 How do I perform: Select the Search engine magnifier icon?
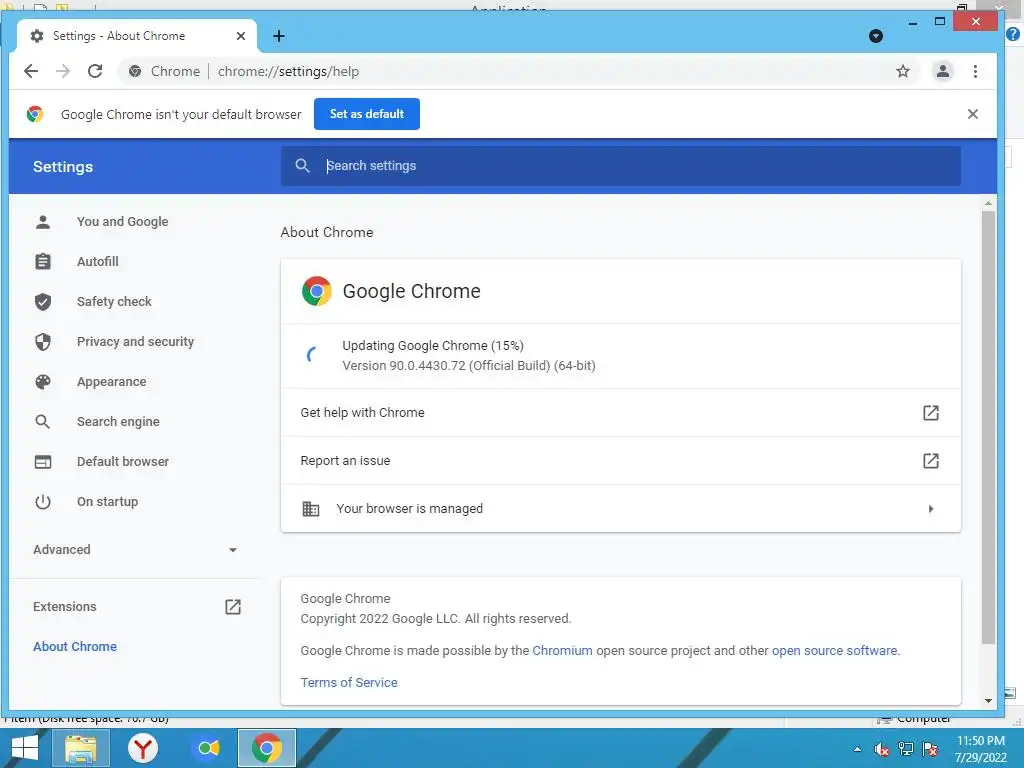click(42, 422)
